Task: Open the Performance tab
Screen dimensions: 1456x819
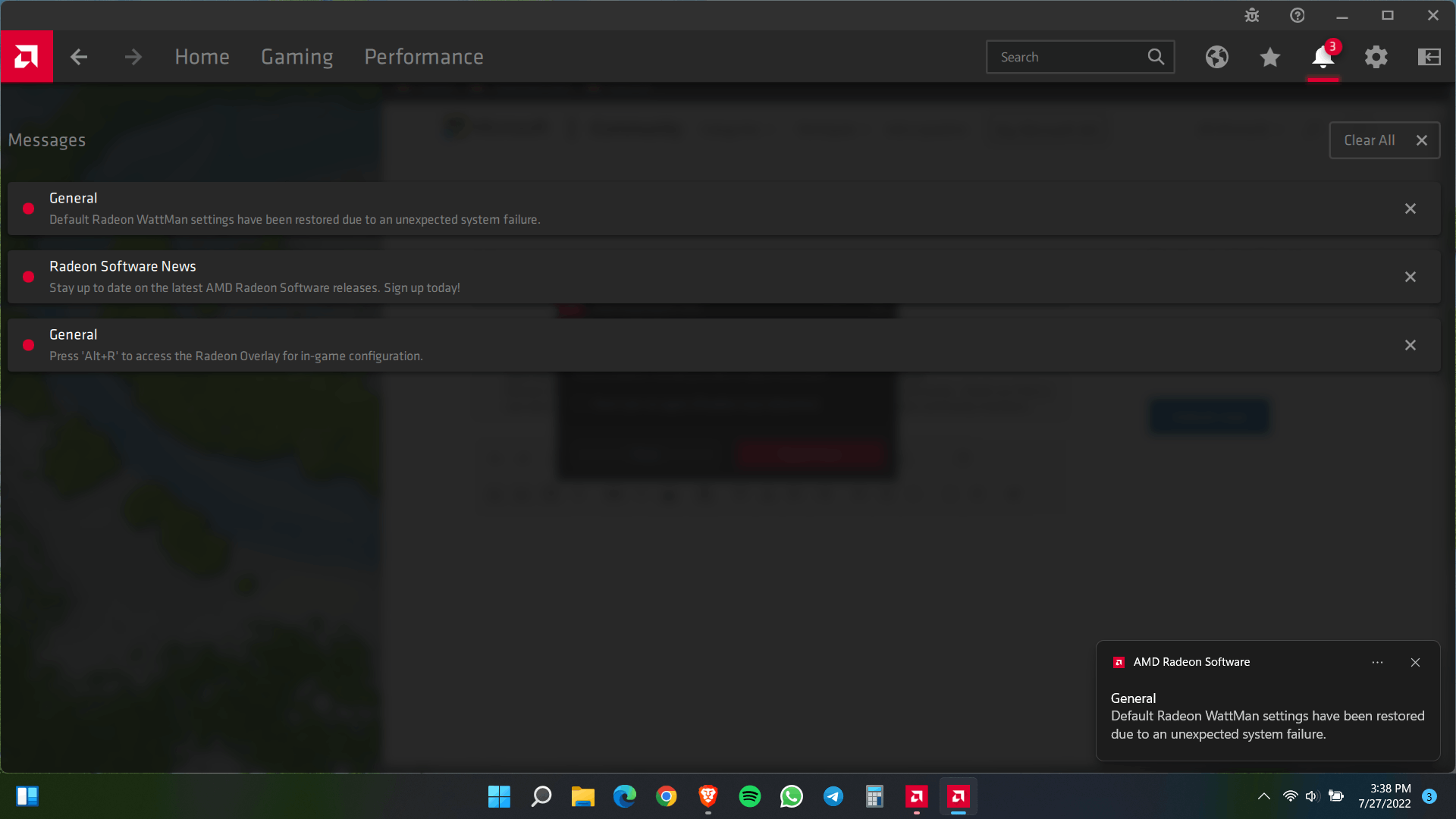Action: (423, 57)
